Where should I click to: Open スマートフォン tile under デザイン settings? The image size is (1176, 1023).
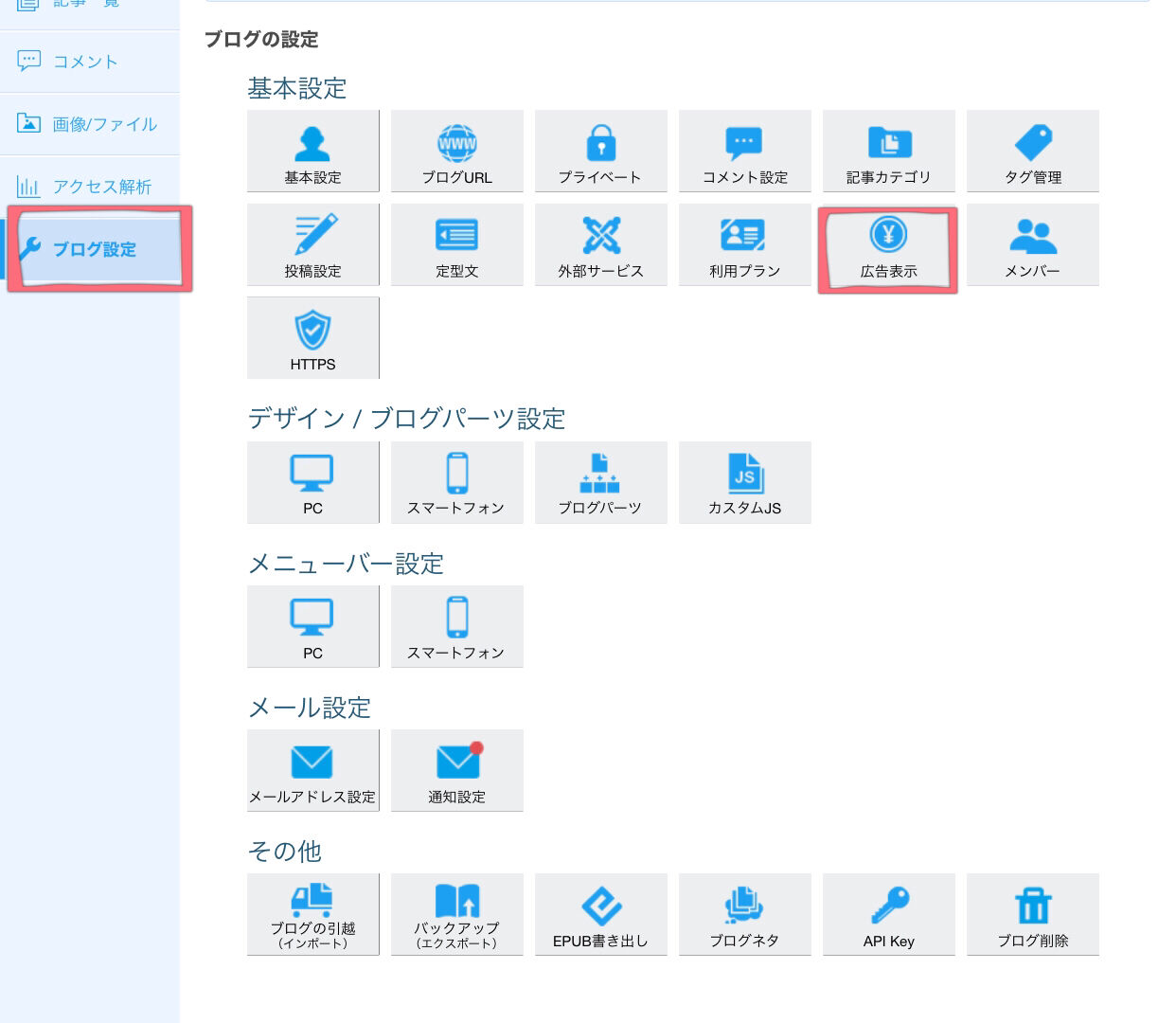coord(457,482)
